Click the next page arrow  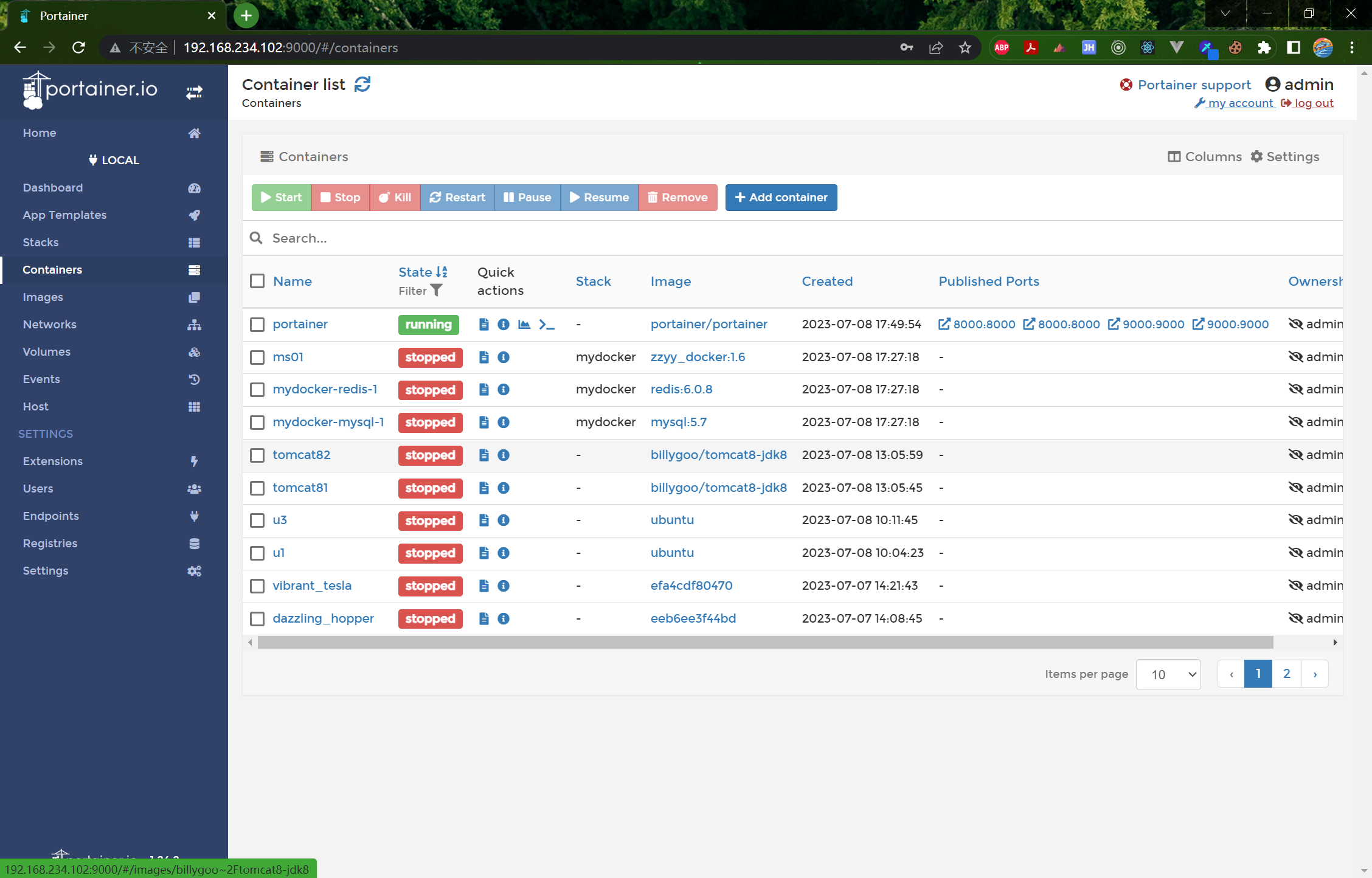[1315, 674]
